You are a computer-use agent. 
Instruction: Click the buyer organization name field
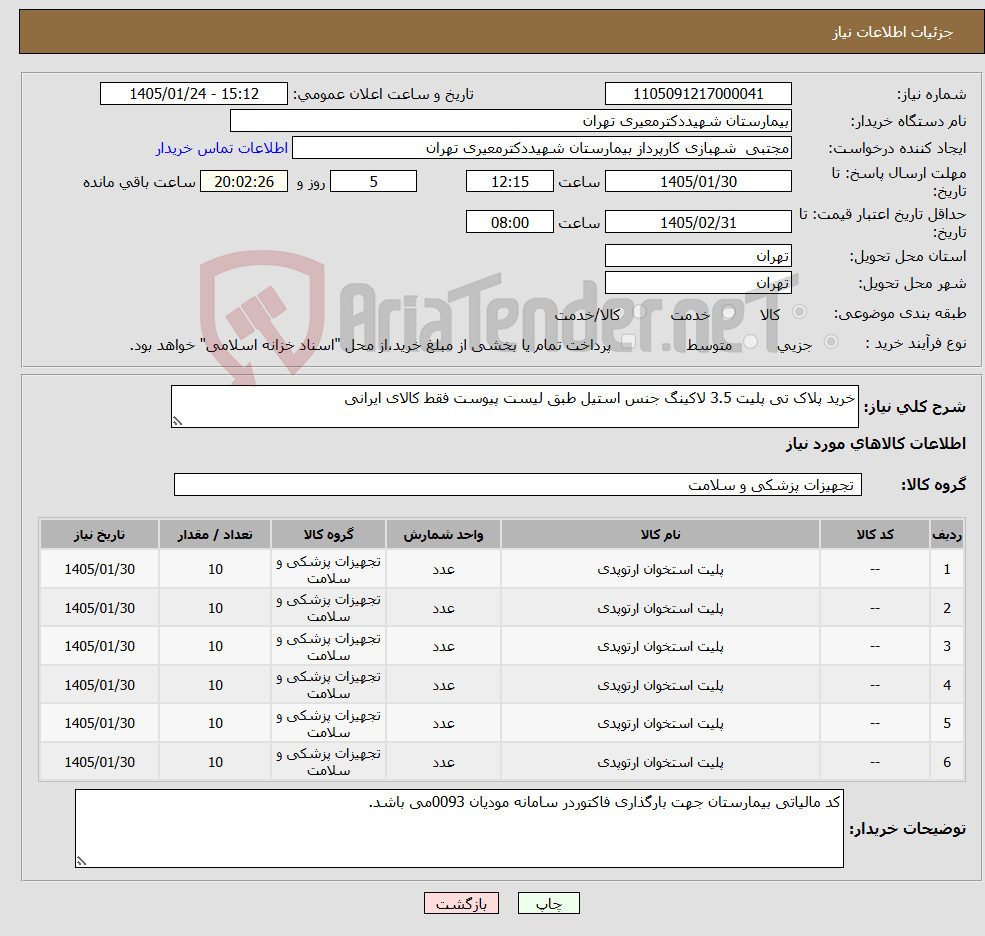coord(511,121)
